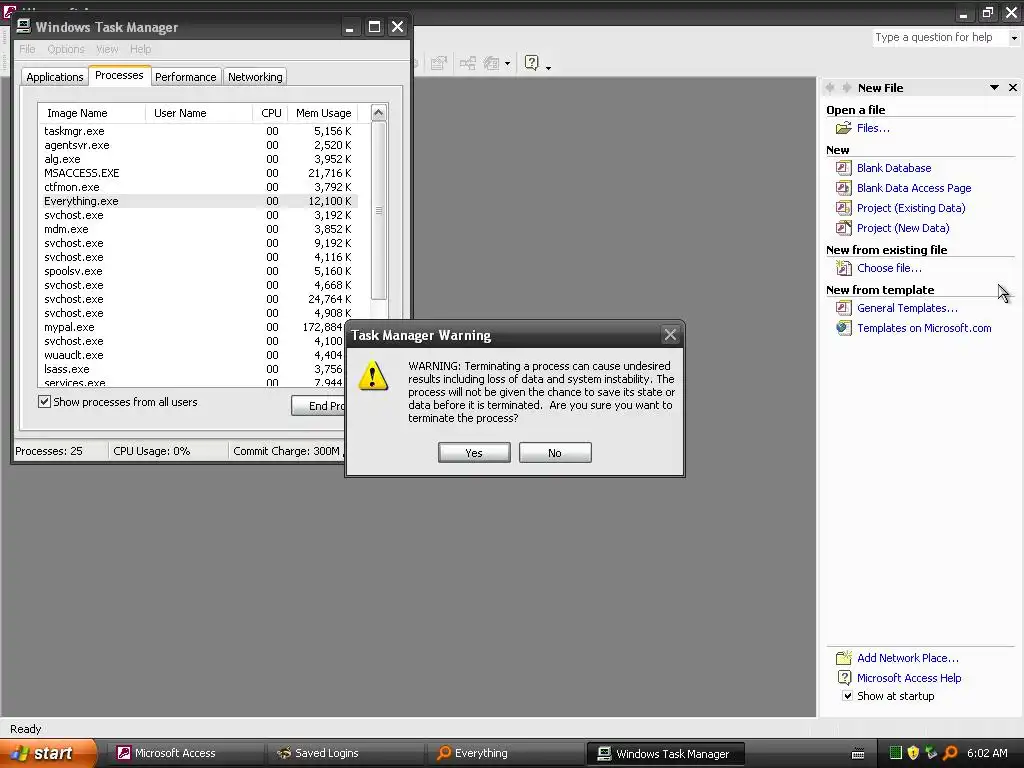Sort processes by User Name column

[x=199, y=113]
